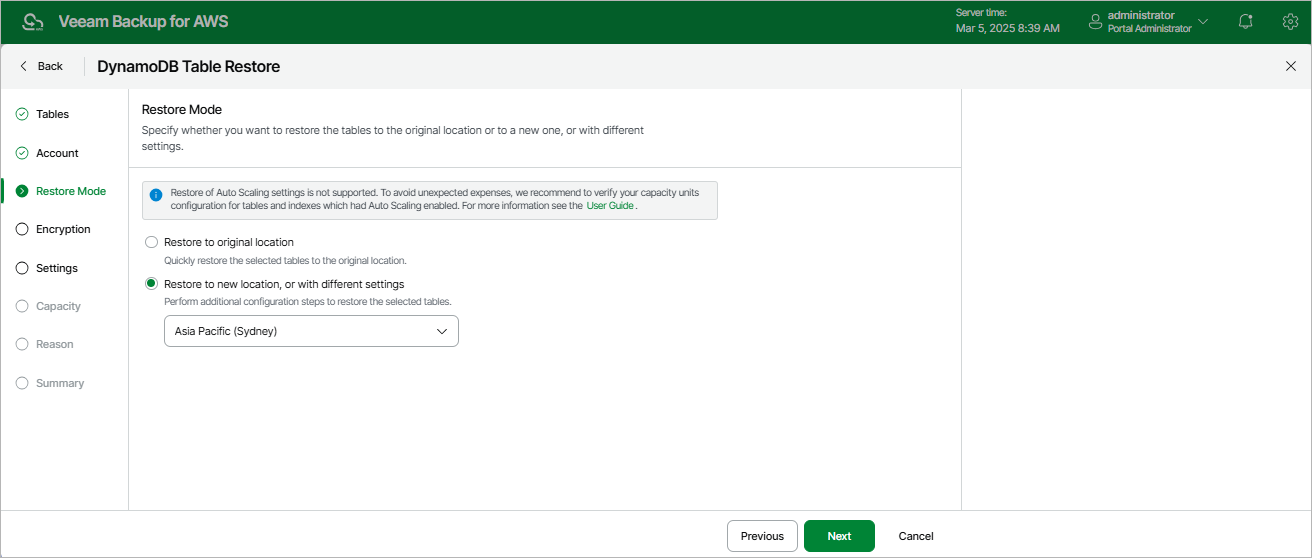This screenshot has width=1312, height=558.
Task: Go Back from the restore wizard
Action: [x=41, y=66]
